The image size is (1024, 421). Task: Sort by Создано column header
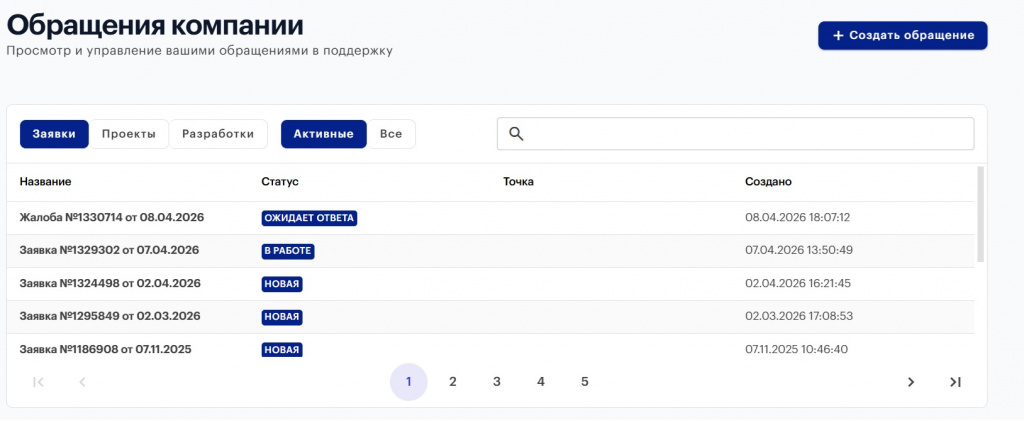pos(768,182)
